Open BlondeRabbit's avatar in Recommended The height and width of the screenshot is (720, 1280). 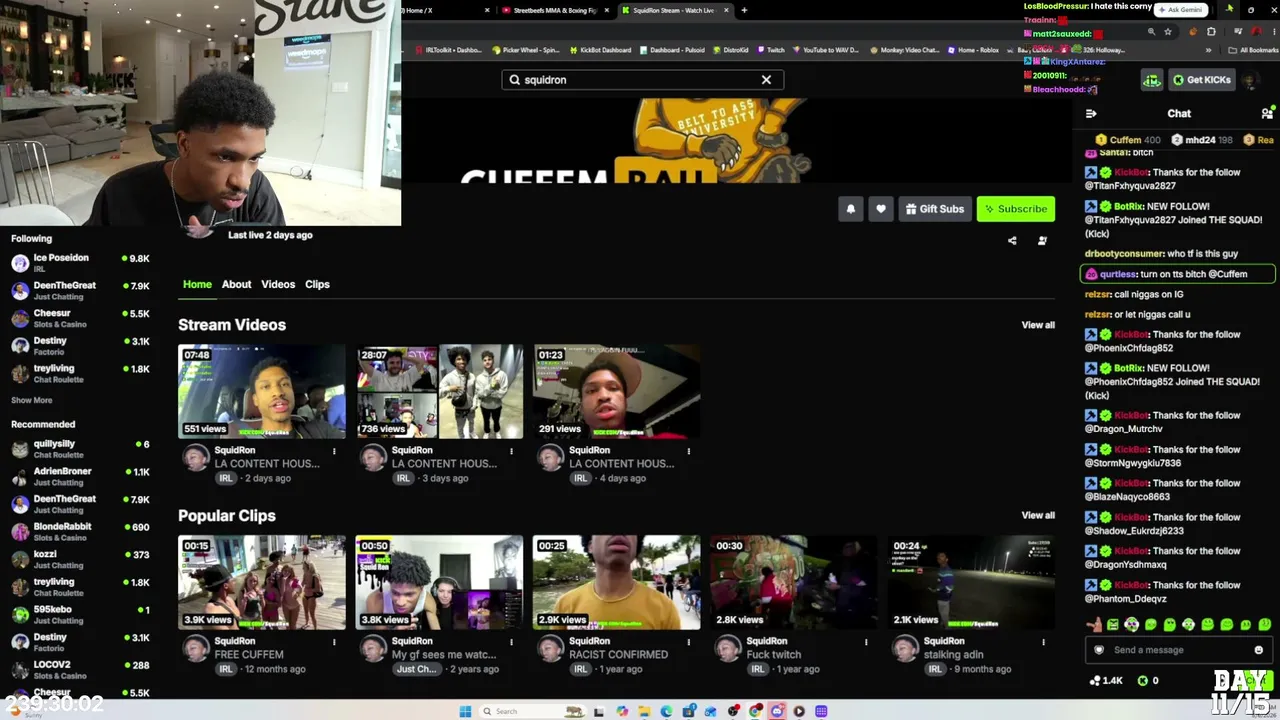[x=20, y=532]
